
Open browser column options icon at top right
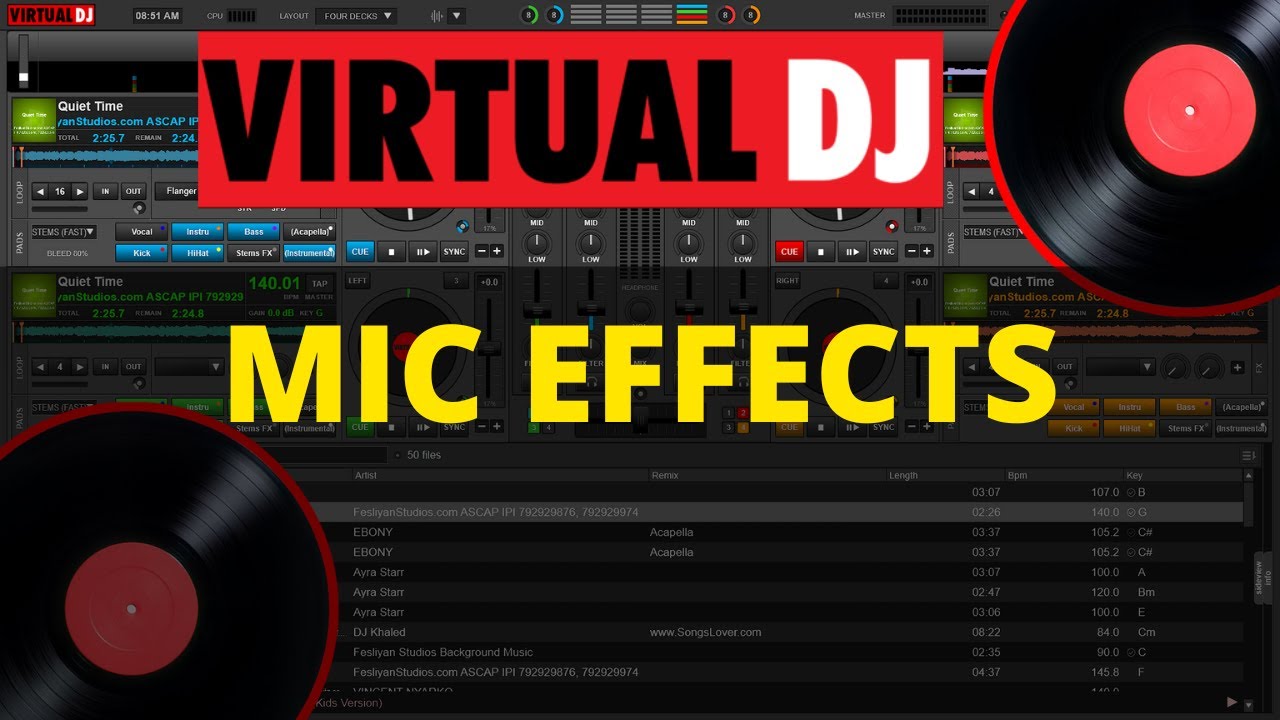pyautogui.click(x=1248, y=456)
